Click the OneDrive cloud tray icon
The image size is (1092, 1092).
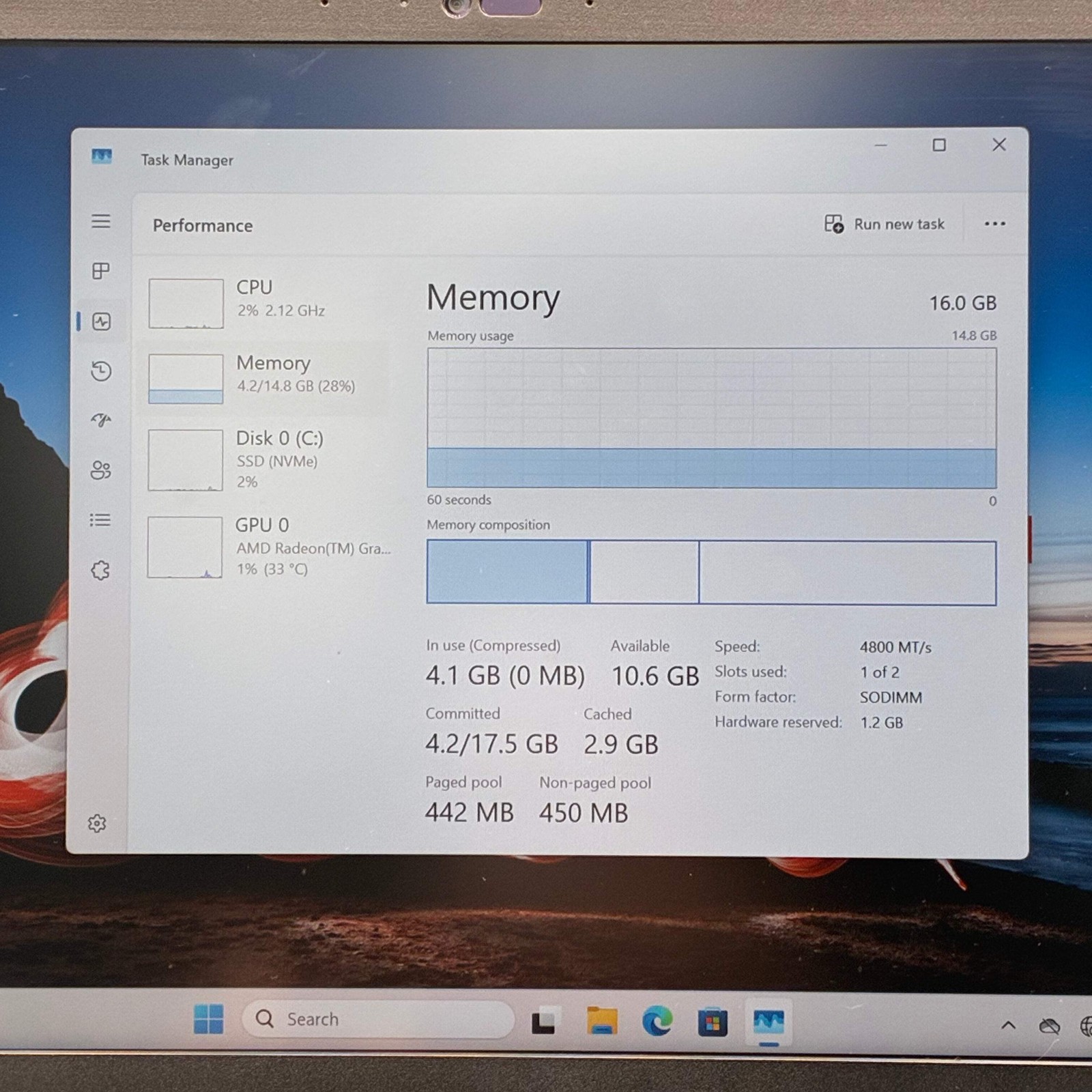coord(1049,1026)
